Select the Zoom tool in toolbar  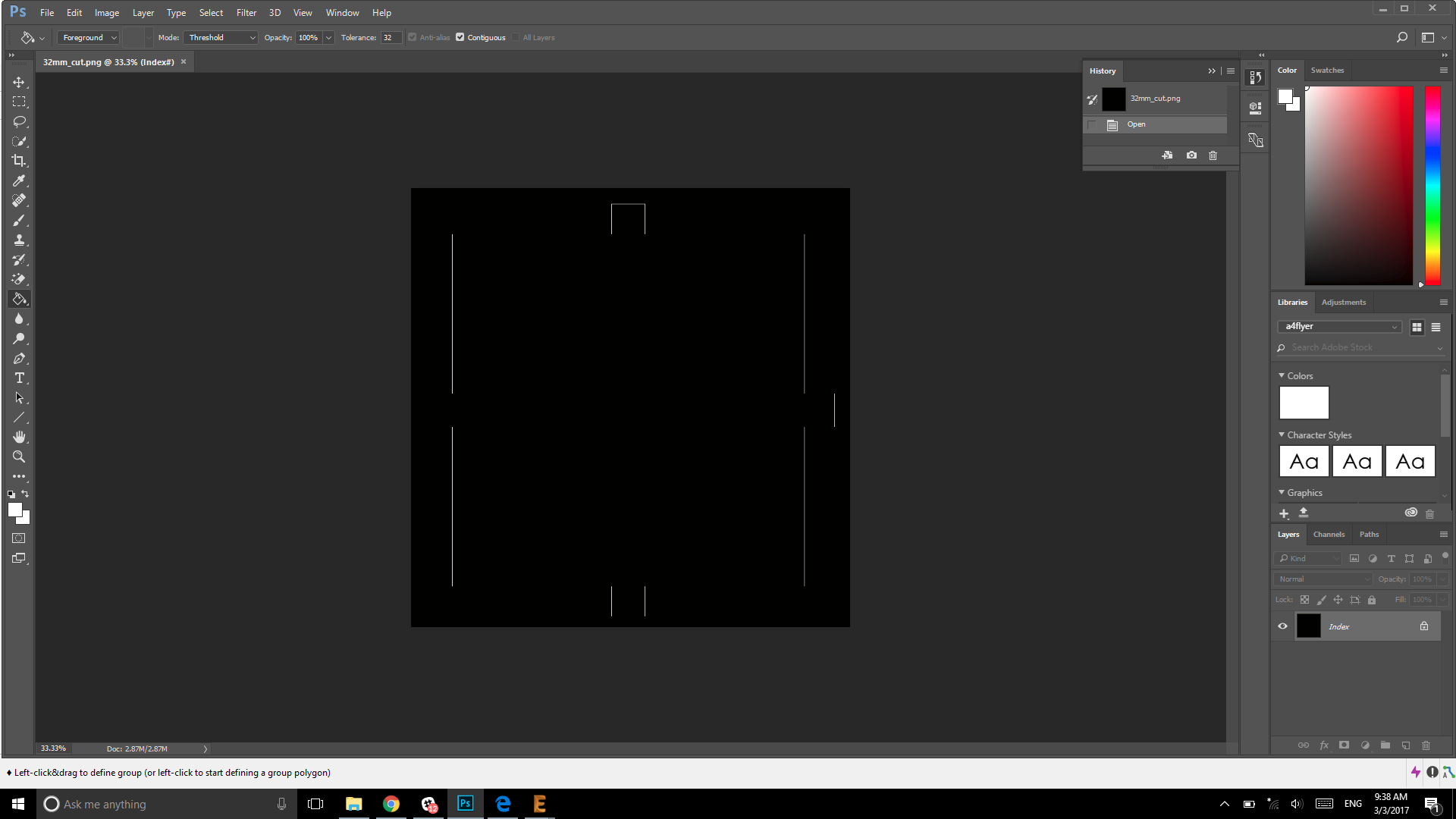point(19,457)
